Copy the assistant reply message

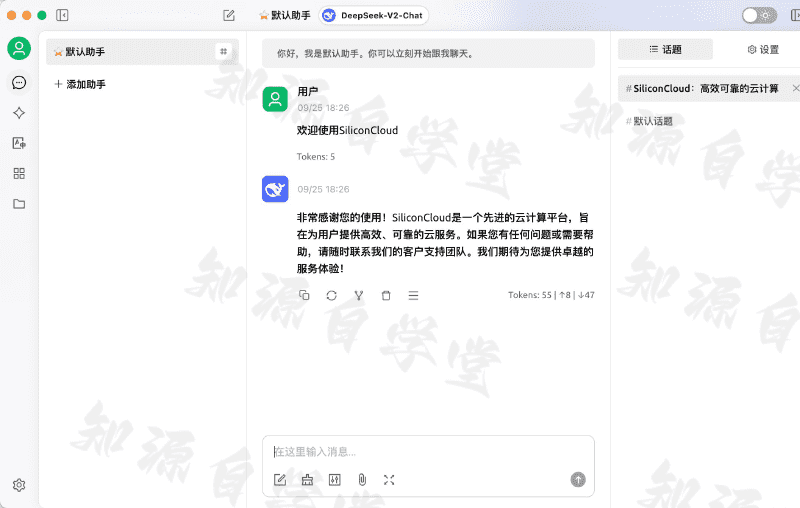coord(304,295)
